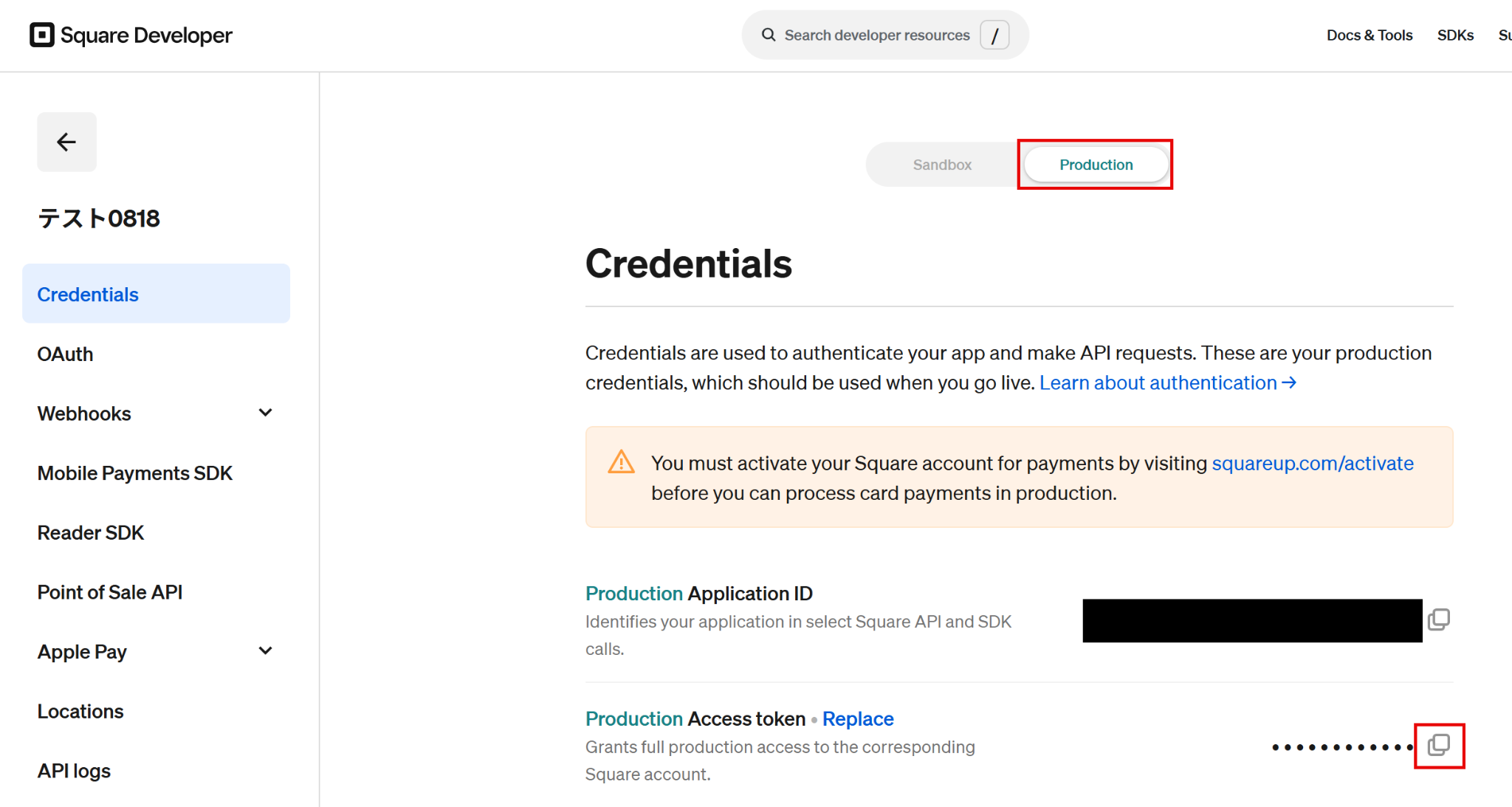Image resolution: width=1512 pixels, height=807 pixels.
Task: Open the SDKs menu
Action: pyautogui.click(x=1455, y=35)
